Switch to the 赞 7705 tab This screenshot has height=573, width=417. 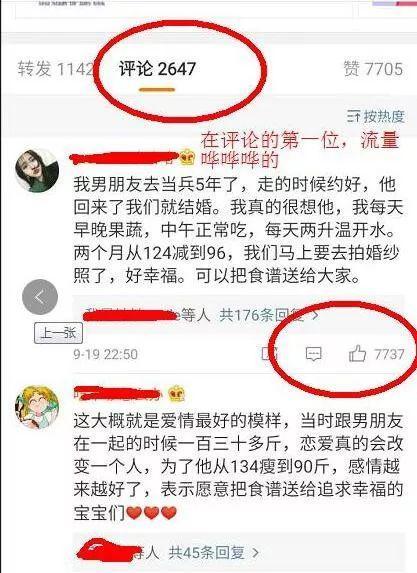point(373,69)
